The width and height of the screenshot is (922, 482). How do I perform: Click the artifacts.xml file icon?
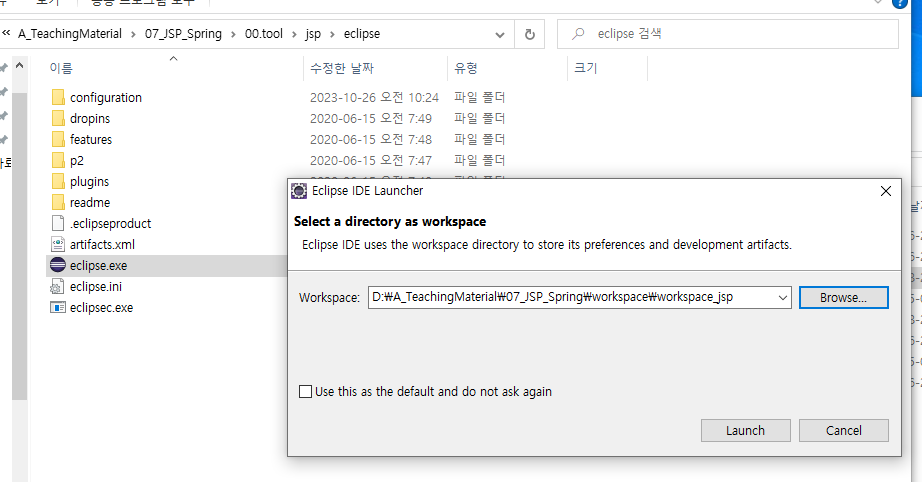pos(58,245)
